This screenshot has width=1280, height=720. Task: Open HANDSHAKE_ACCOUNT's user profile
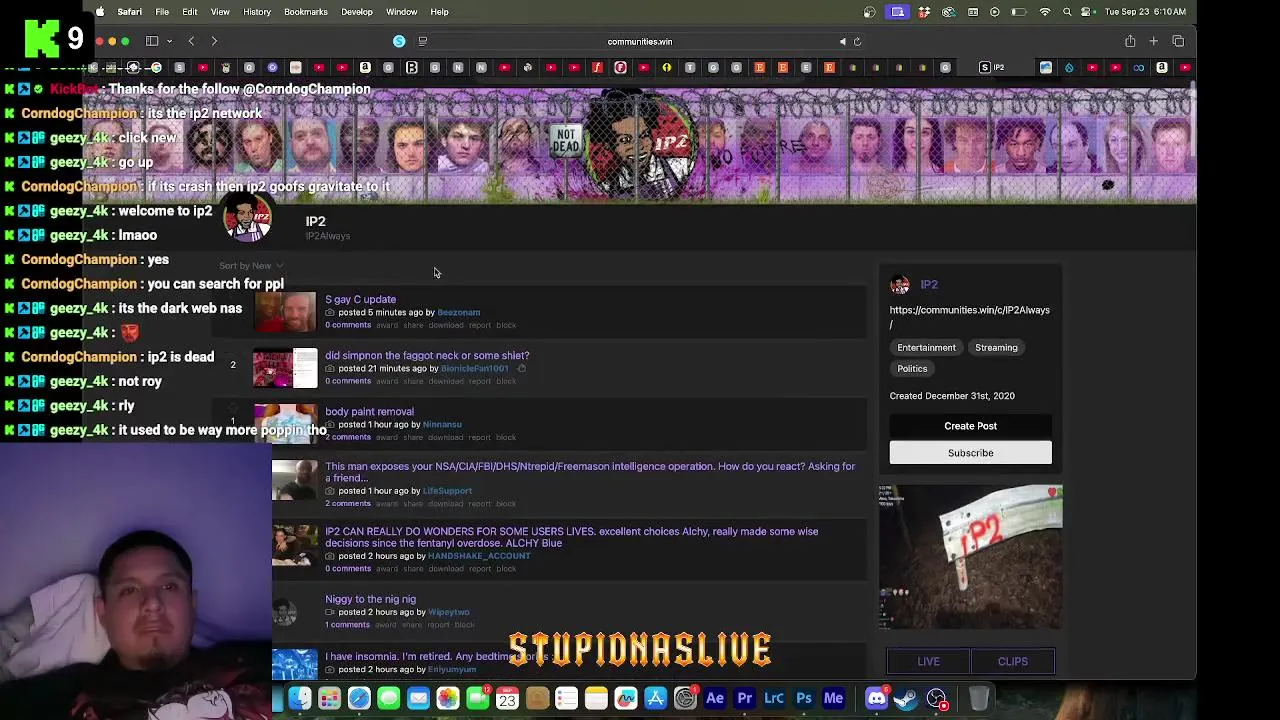click(479, 556)
